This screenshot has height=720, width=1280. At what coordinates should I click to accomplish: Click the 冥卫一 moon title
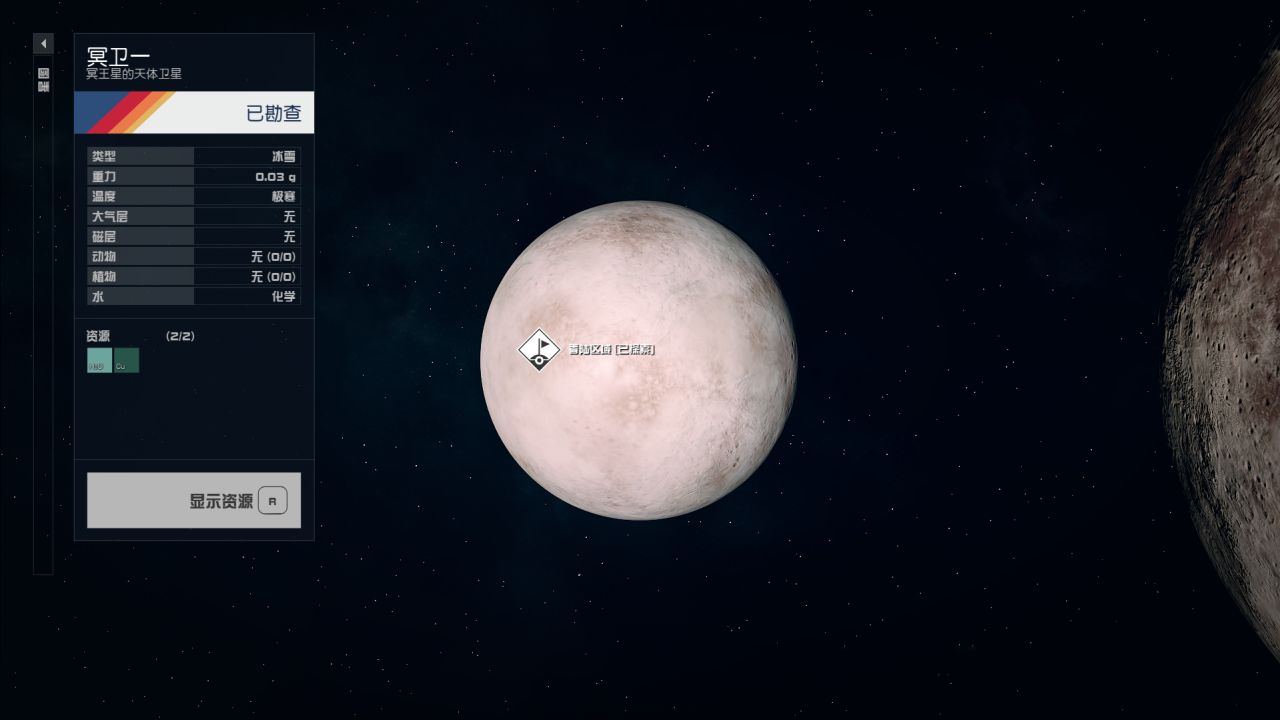pyautogui.click(x=119, y=56)
